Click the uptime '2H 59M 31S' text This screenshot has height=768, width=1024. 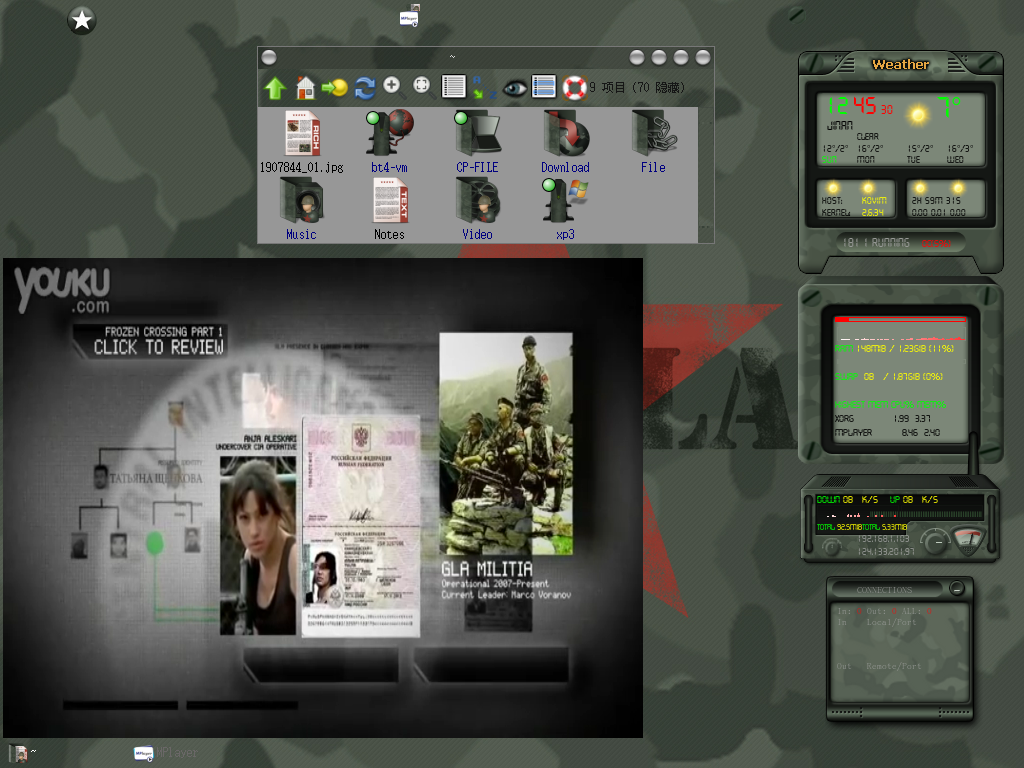tap(936, 200)
